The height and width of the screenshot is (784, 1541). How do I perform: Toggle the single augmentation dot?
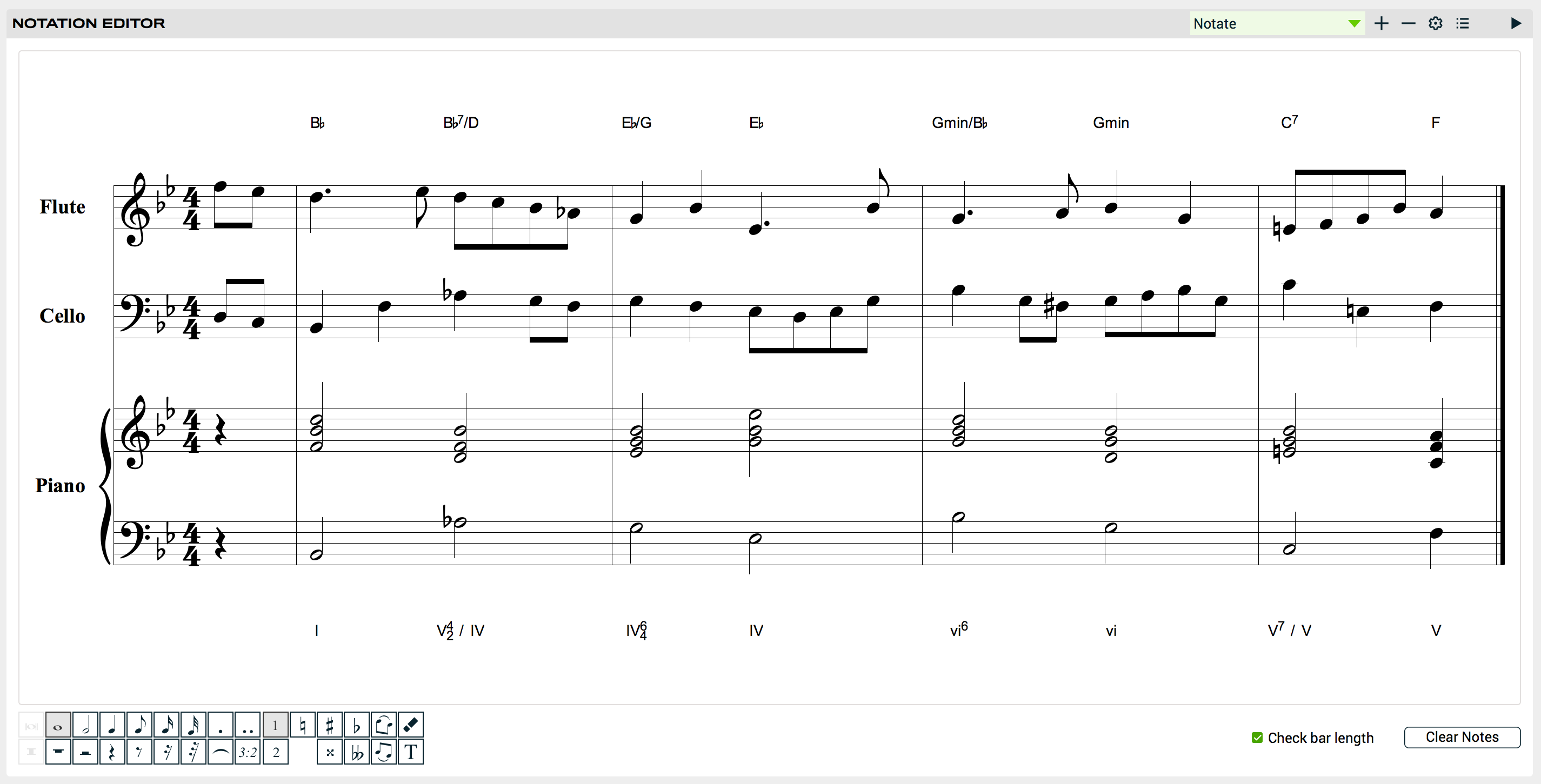[x=221, y=725]
